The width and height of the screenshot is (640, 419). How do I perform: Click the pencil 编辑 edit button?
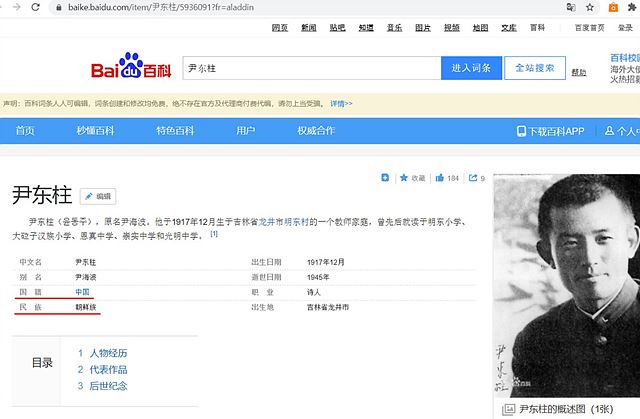[x=98, y=196]
